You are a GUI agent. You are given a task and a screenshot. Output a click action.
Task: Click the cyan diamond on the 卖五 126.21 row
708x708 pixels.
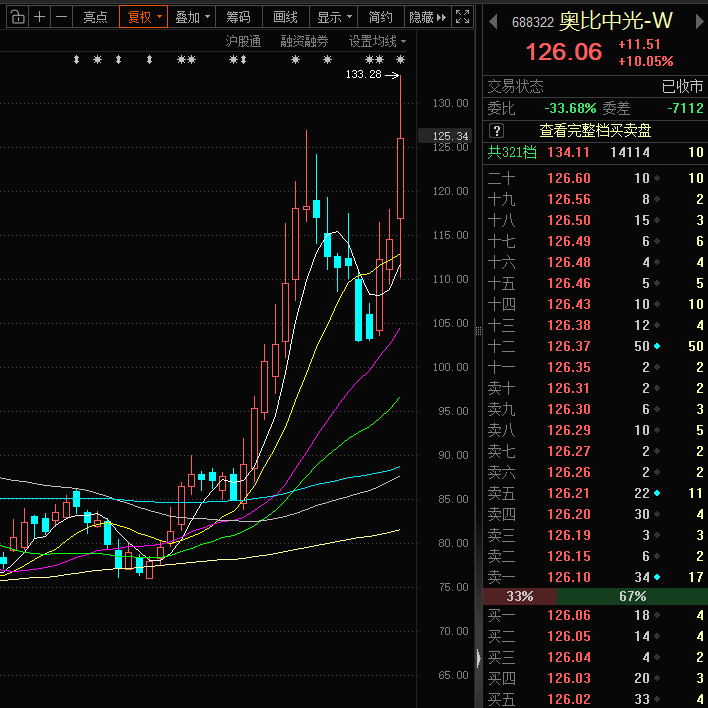pyautogui.click(x=657, y=493)
